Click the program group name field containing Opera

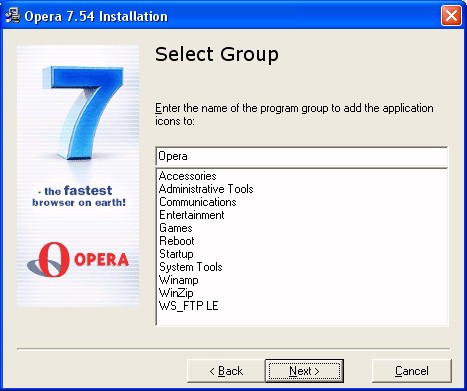click(x=302, y=156)
